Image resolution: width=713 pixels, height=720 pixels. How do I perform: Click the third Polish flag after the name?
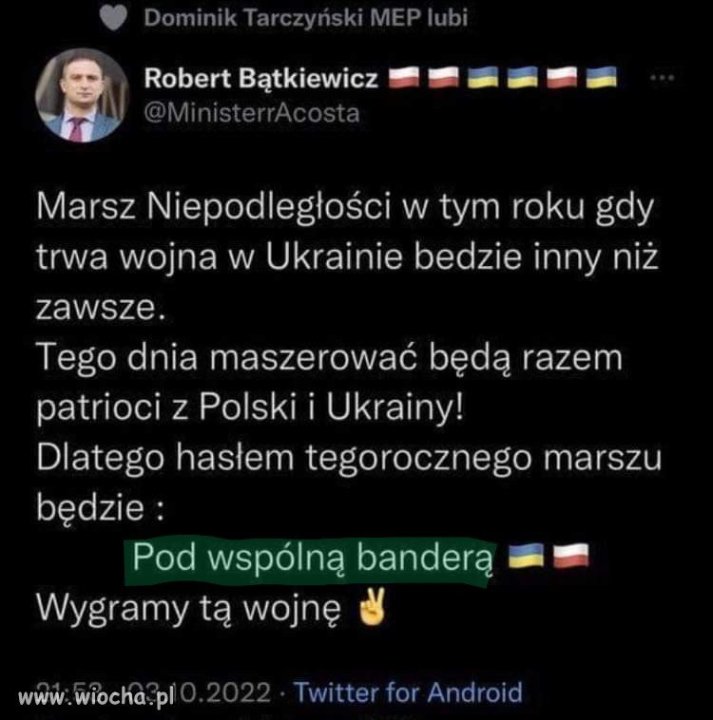point(562,77)
